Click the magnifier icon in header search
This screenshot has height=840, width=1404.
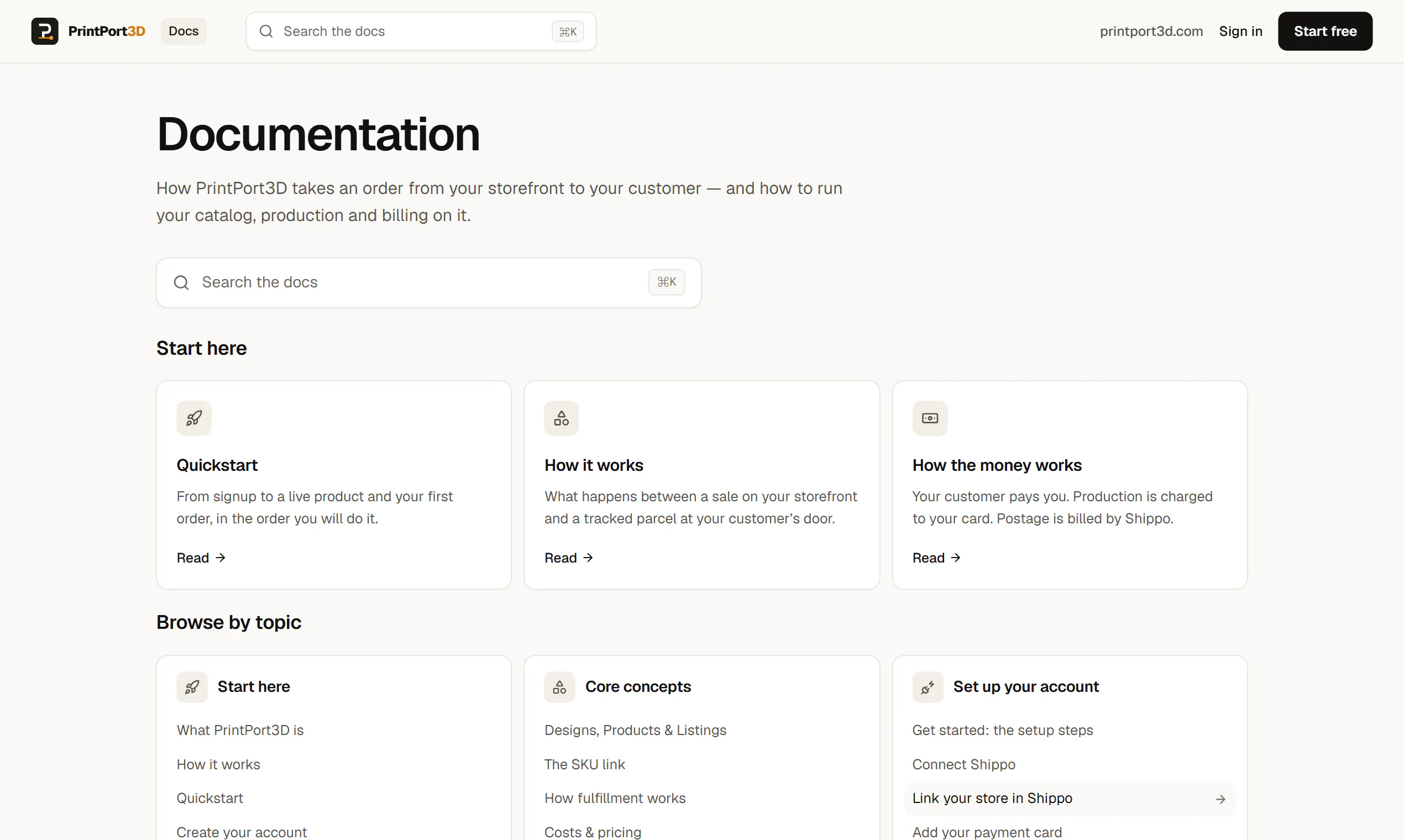click(266, 31)
